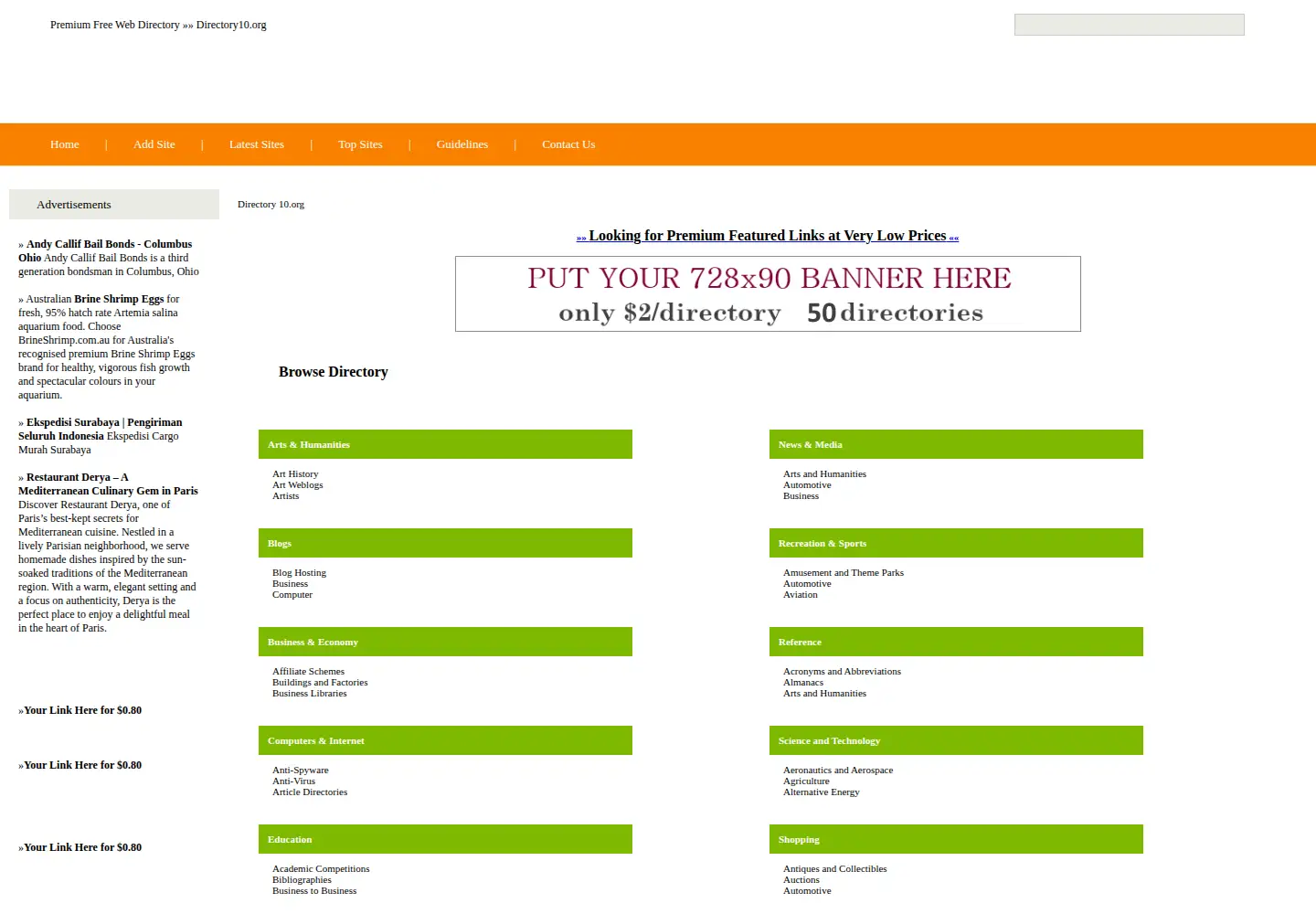Open the Science and Technology category
Viewport: 1316px width, 914px height.
pos(829,740)
